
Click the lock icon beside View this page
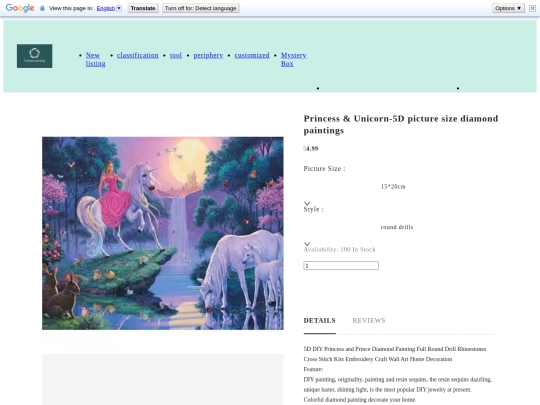(42, 8)
